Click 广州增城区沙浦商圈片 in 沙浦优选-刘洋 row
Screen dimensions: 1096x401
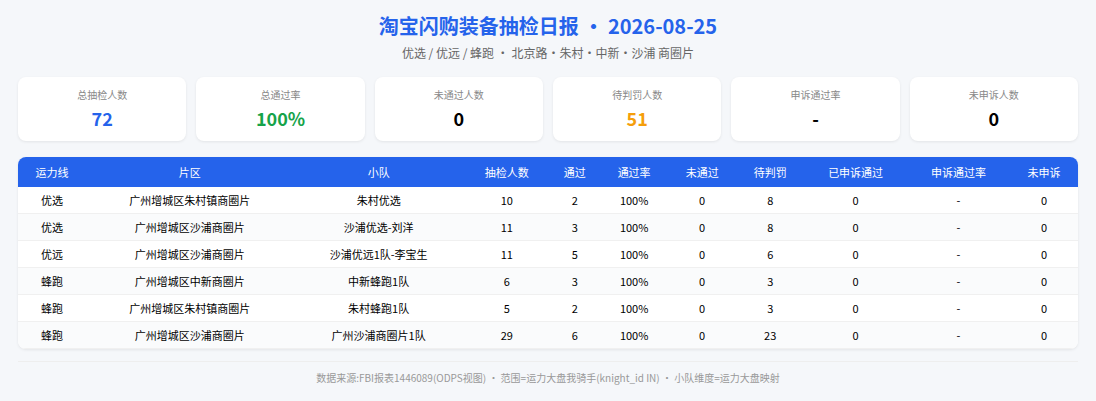[189, 228]
